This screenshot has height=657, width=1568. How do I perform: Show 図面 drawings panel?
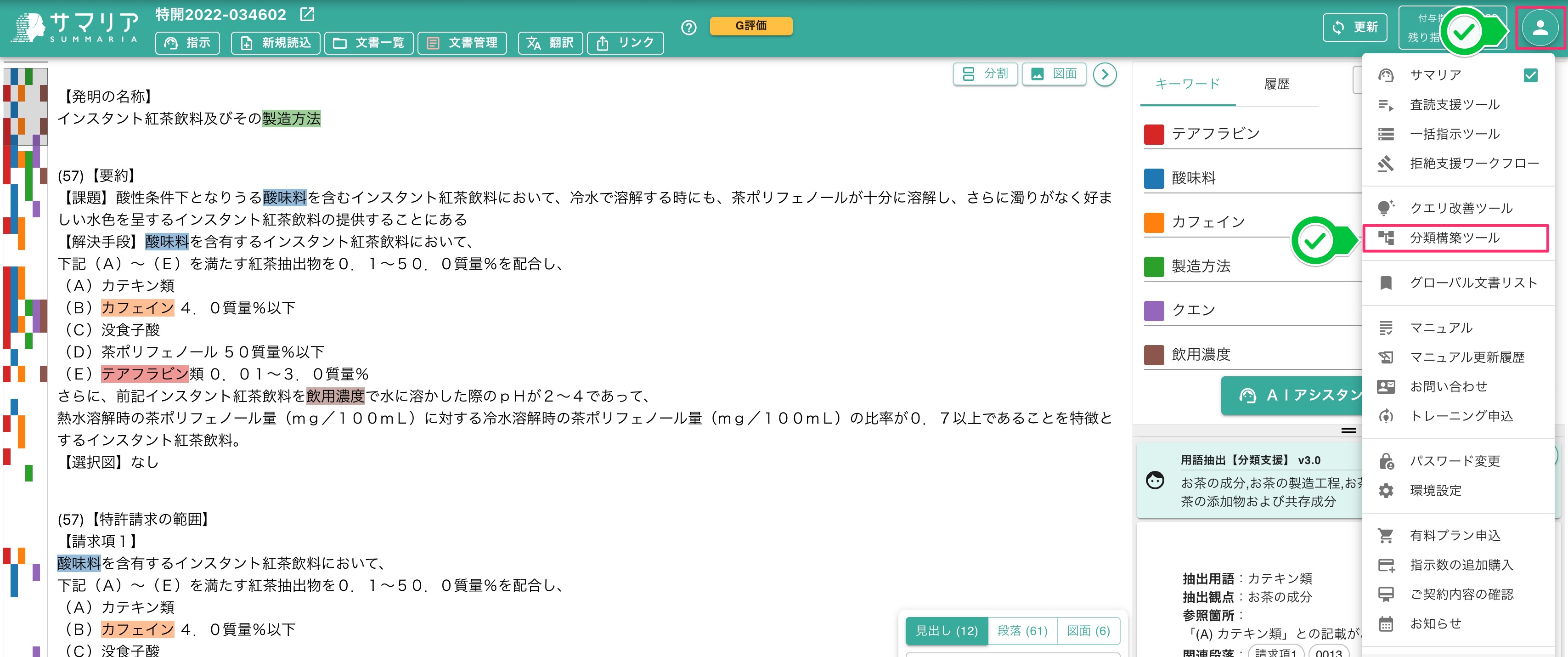coord(1054,74)
